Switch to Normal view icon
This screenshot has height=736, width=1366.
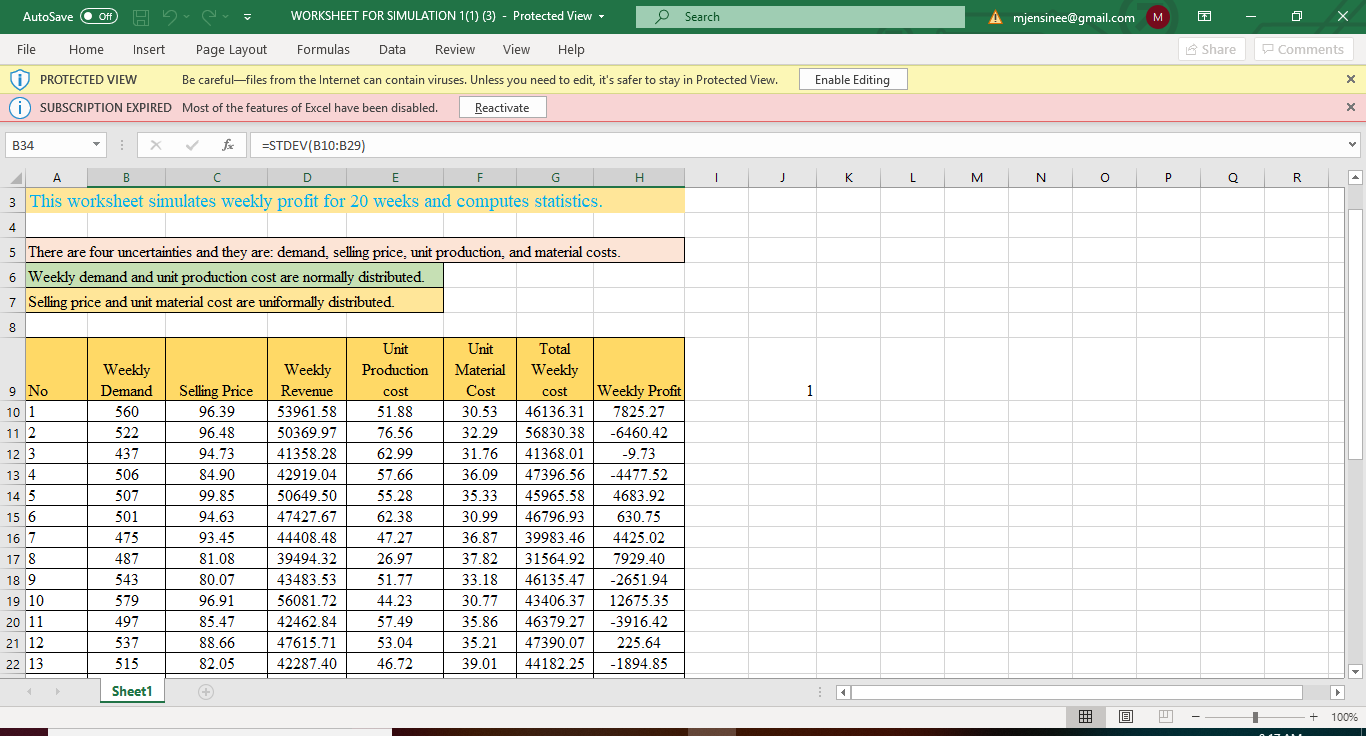point(1085,717)
